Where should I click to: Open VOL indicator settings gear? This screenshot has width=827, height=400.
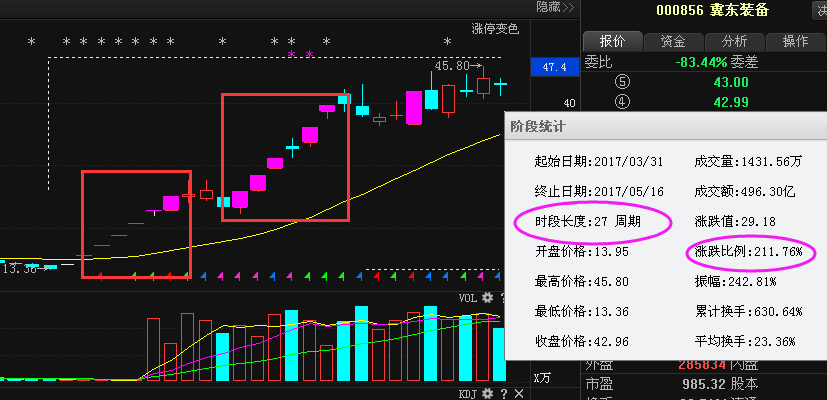point(487,298)
